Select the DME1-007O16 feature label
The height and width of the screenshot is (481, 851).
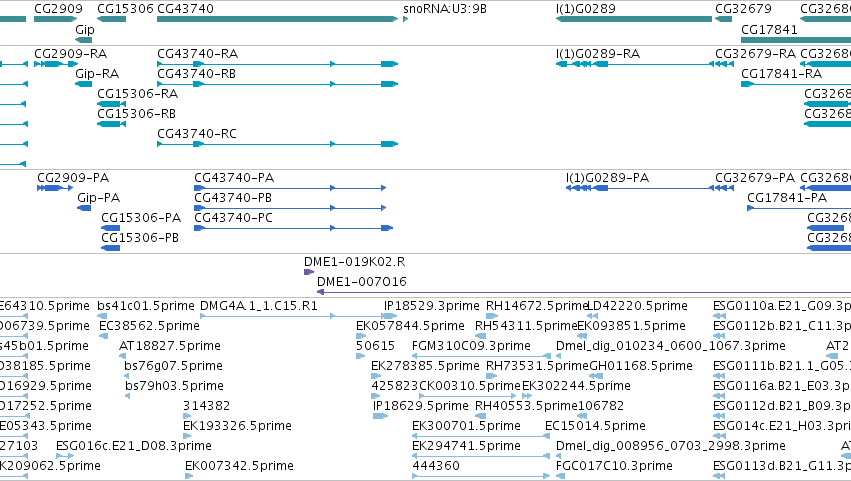click(x=361, y=282)
